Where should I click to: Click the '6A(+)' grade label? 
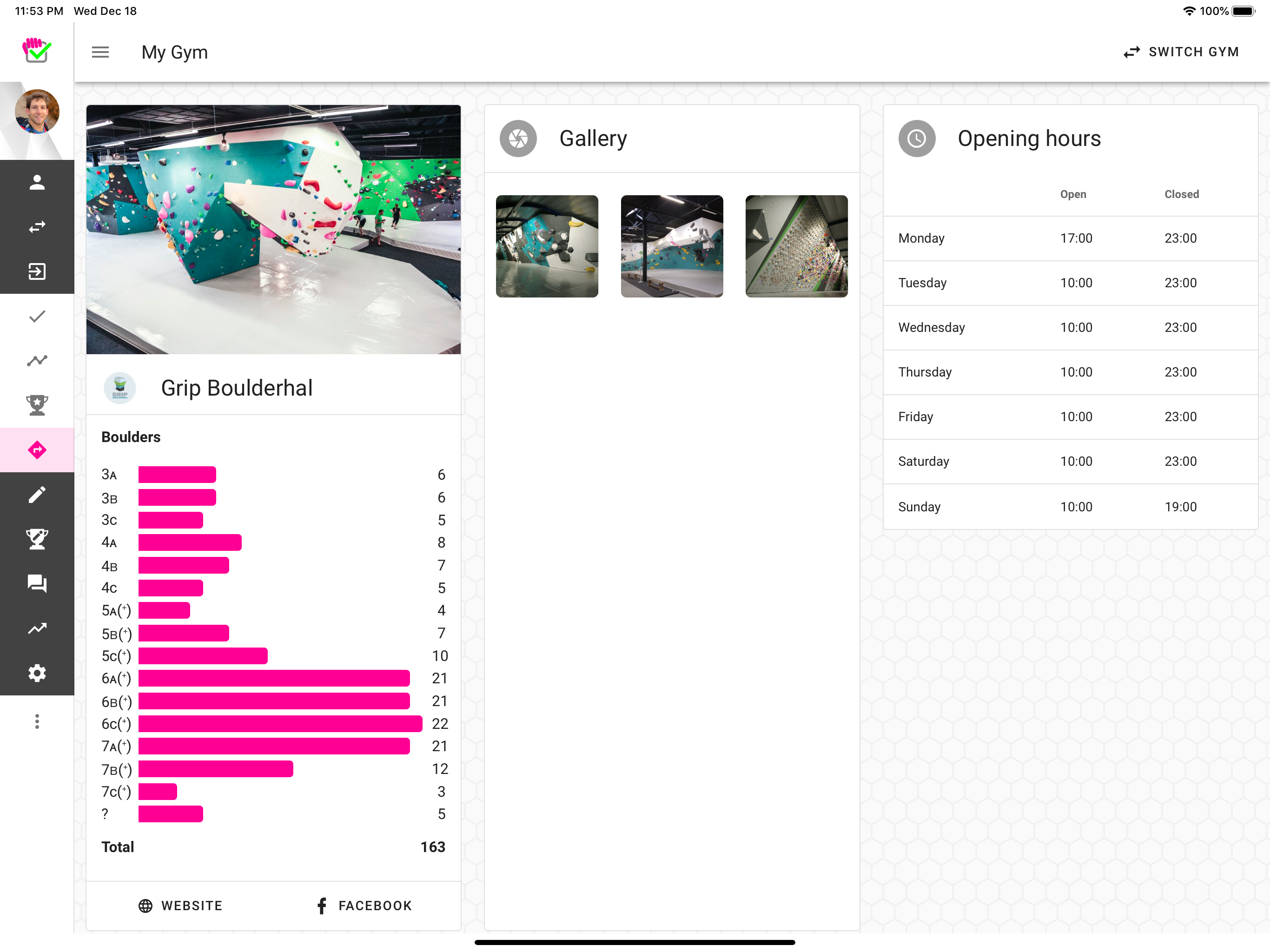[x=116, y=679]
